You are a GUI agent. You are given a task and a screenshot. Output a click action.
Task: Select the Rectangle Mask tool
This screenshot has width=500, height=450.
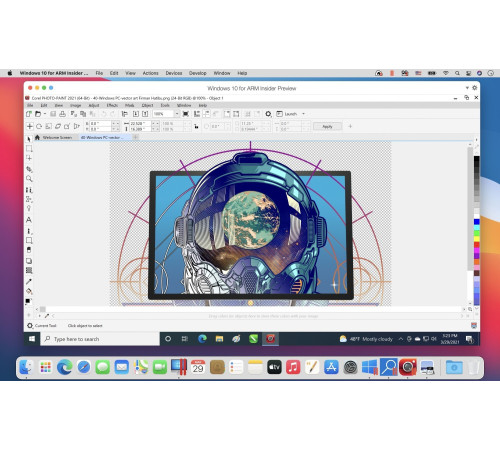(29, 149)
